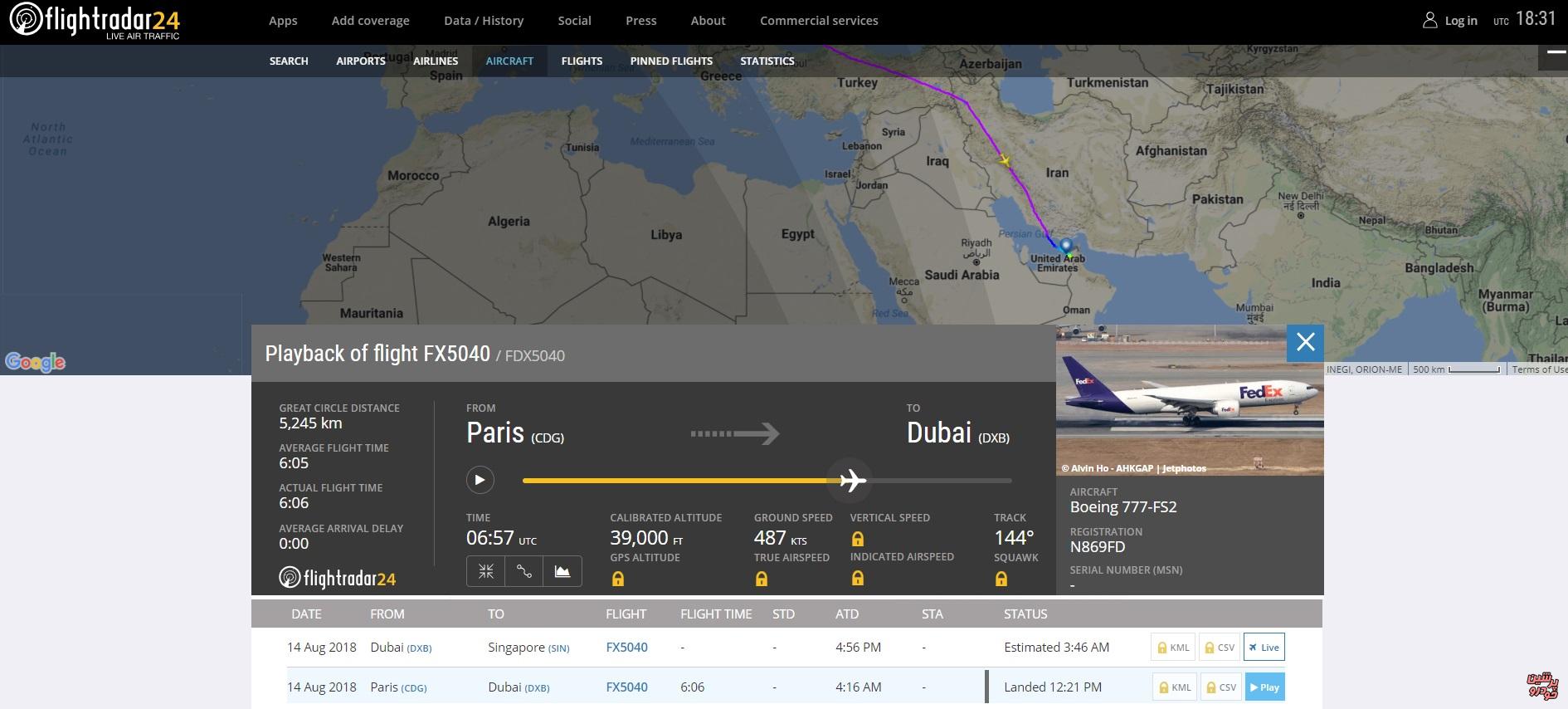
Task: Click the airplane marker on the playback slider
Action: 852,480
